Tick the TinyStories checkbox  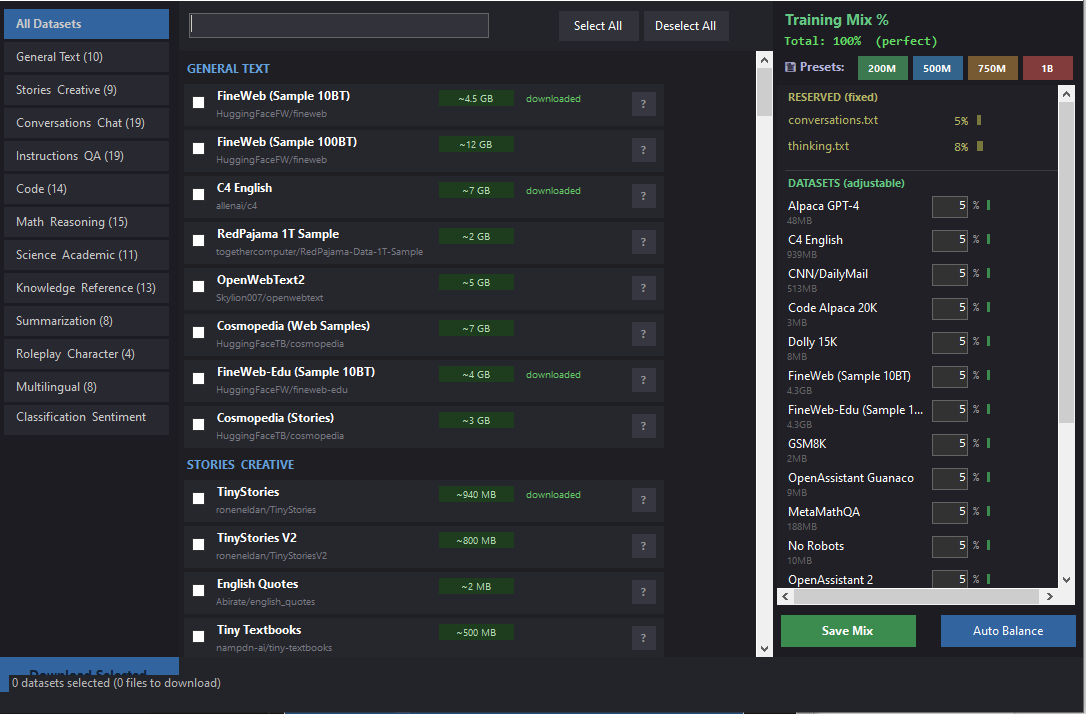[198, 499]
